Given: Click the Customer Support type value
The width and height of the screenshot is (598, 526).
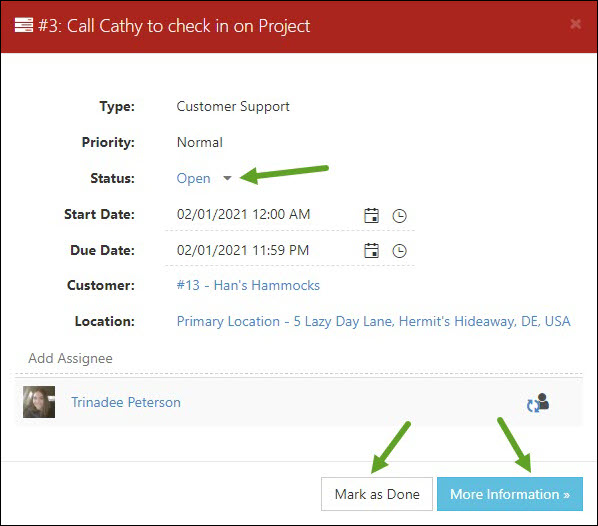Looking at the screenshot, I should pyautogui.click(x=233, y=106).
